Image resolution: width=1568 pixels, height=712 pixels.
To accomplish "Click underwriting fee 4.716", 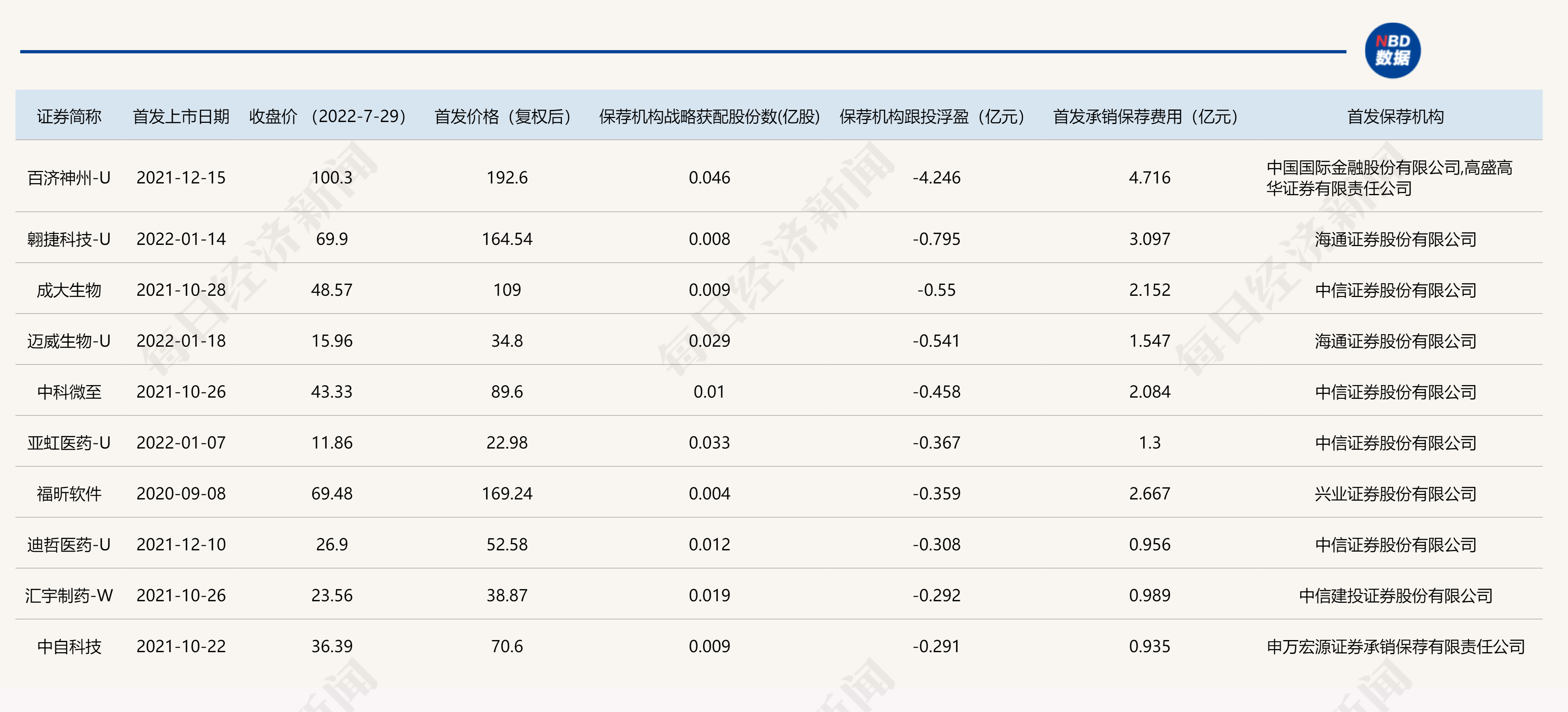I will tap(1149, 178).
